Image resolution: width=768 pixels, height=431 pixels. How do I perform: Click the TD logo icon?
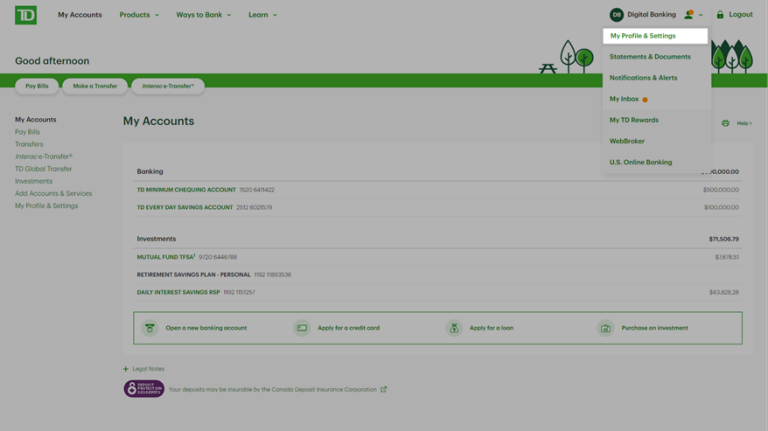click(x=26, y=14)
